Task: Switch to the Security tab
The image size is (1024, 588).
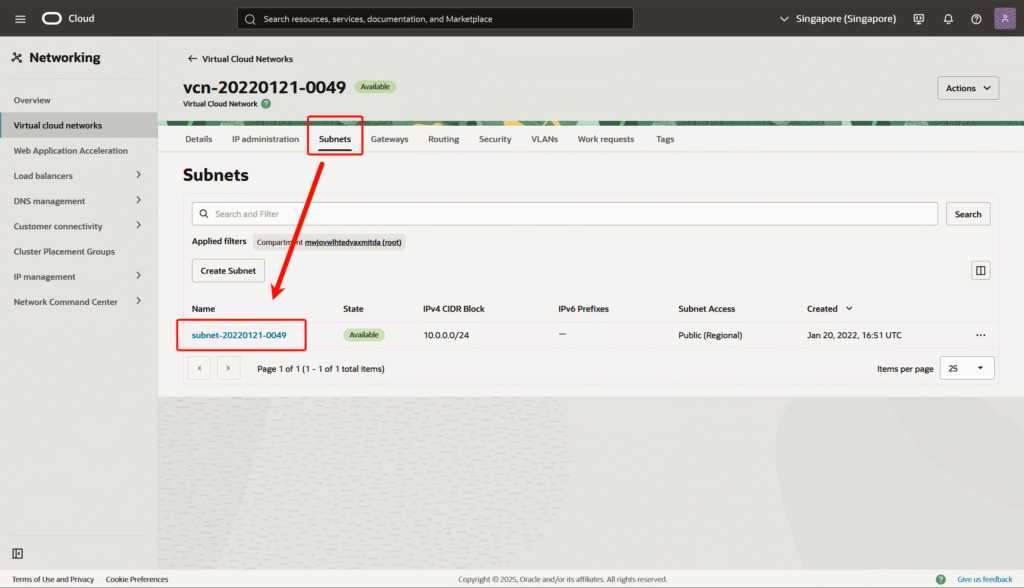Action: 495,139
